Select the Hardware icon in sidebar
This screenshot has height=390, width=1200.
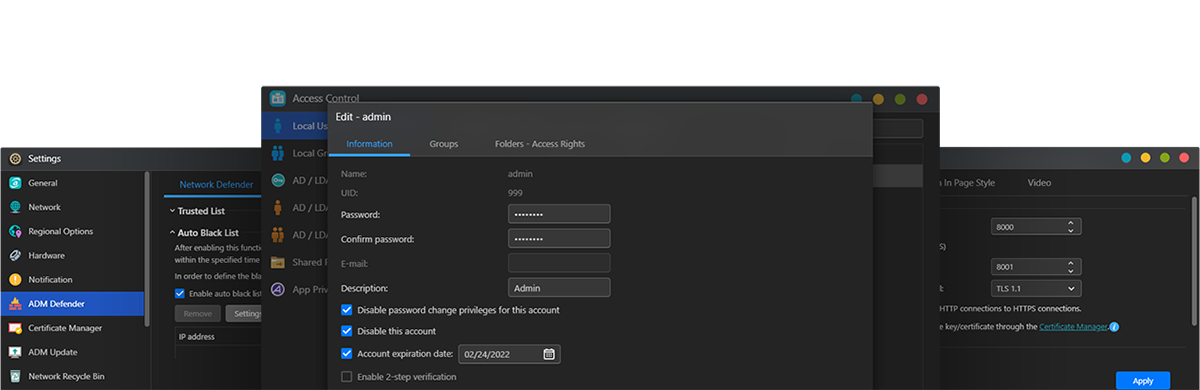click(15, 255)
